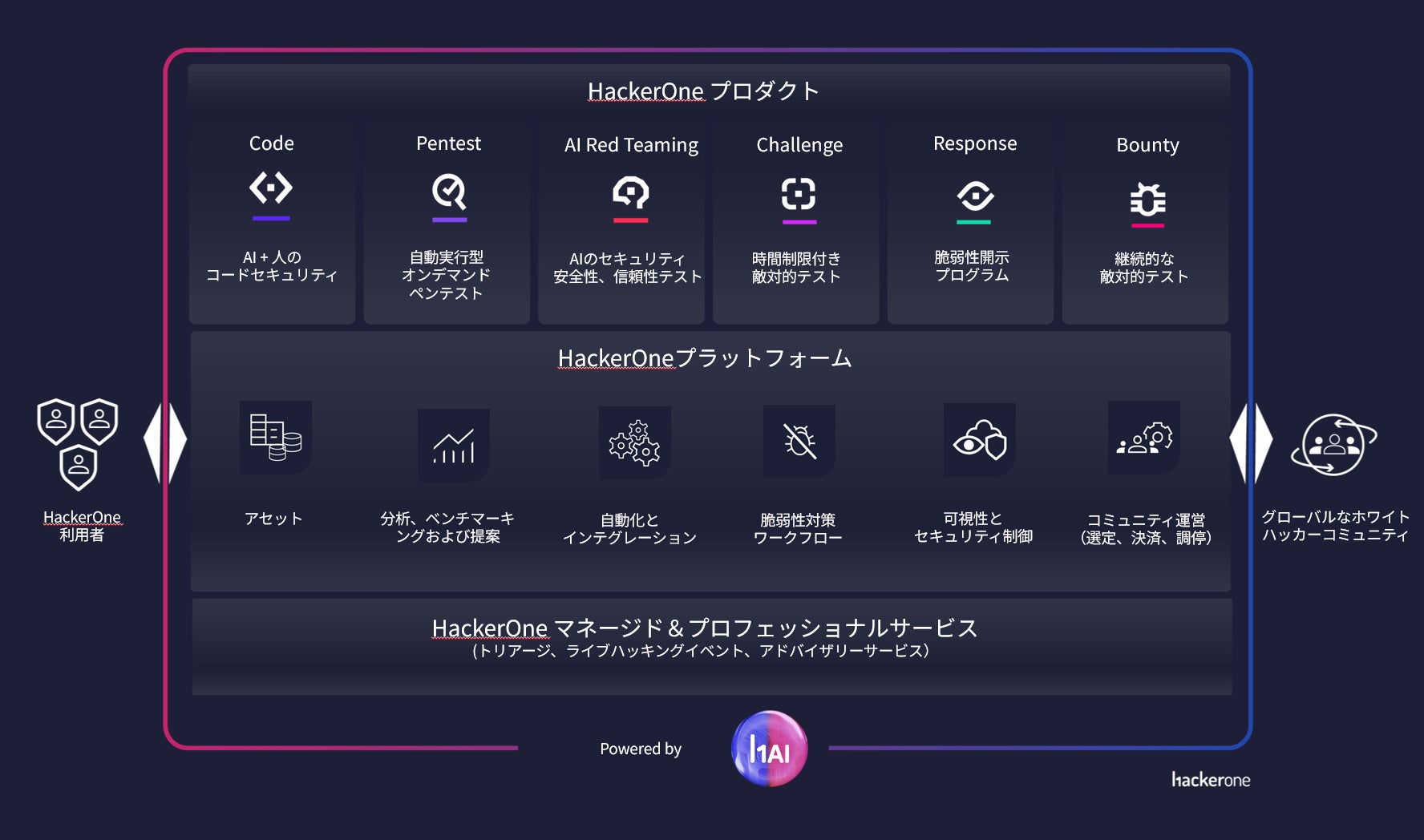Click '自動実行型オンデマンドペンテスト' description

coord(447,275)
